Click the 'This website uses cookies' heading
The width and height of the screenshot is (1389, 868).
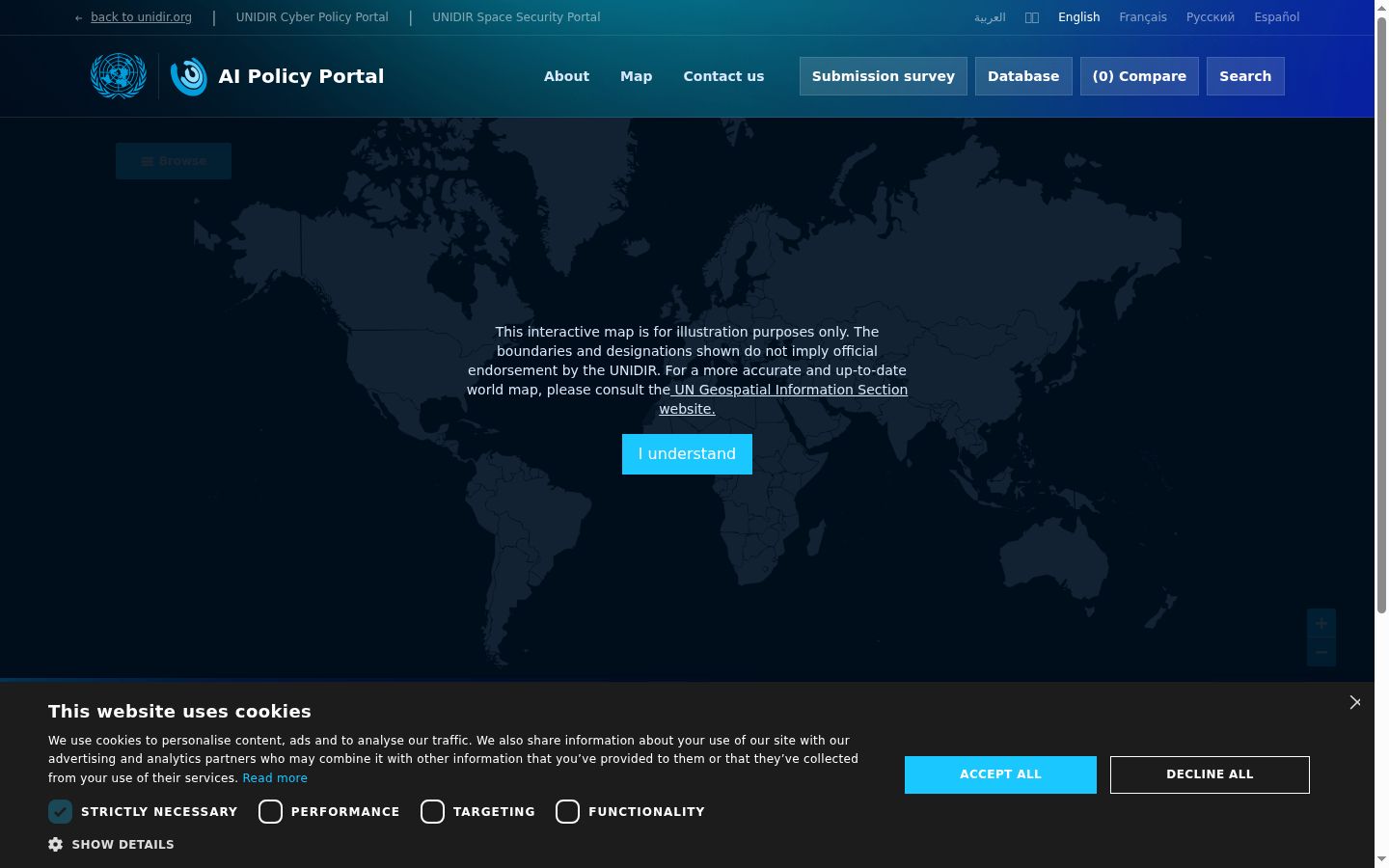pos(179,712)
